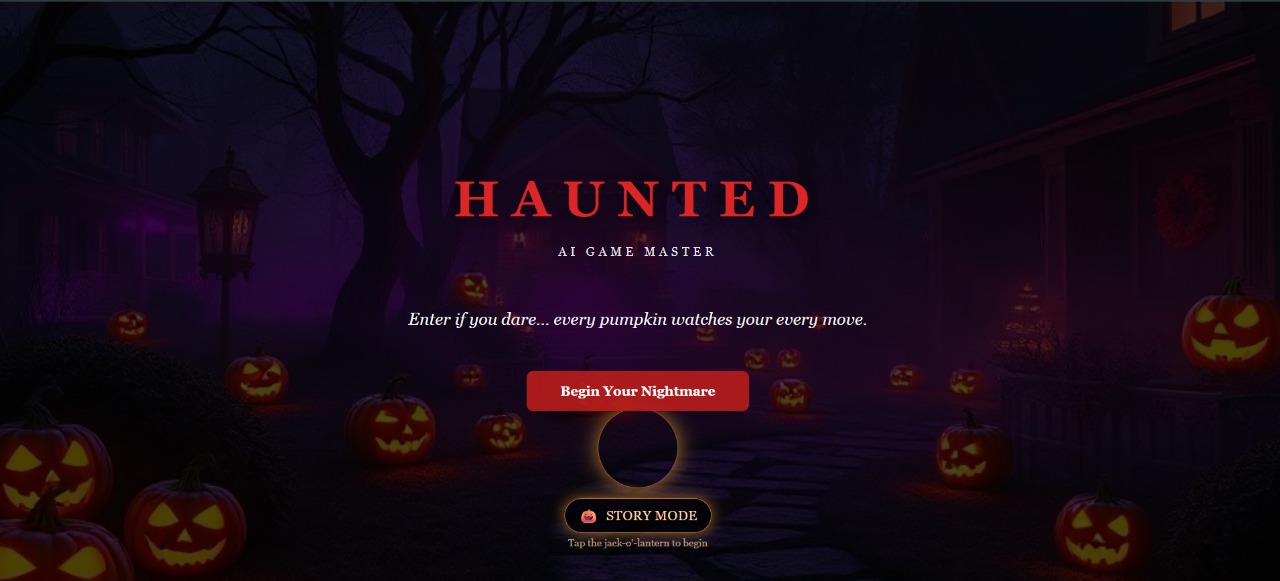
Task: Click the glowing pumpkin beside the porch fence
Action: (972, 451)
